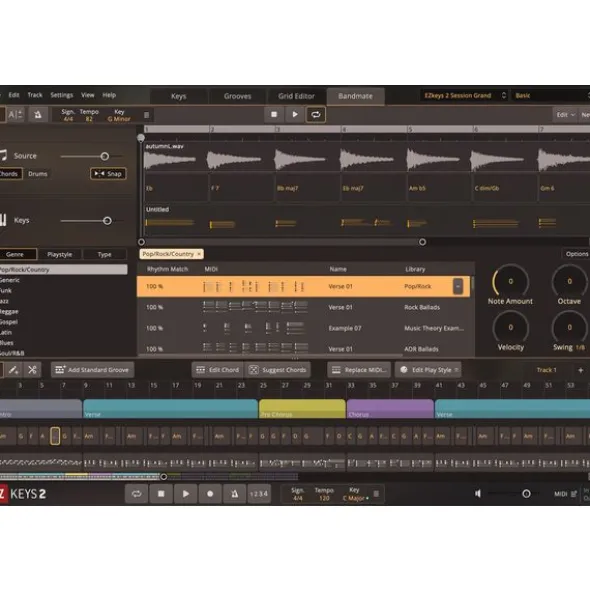Open the Track menu
The image size is (590, 591).
click(x=35, y=95)
